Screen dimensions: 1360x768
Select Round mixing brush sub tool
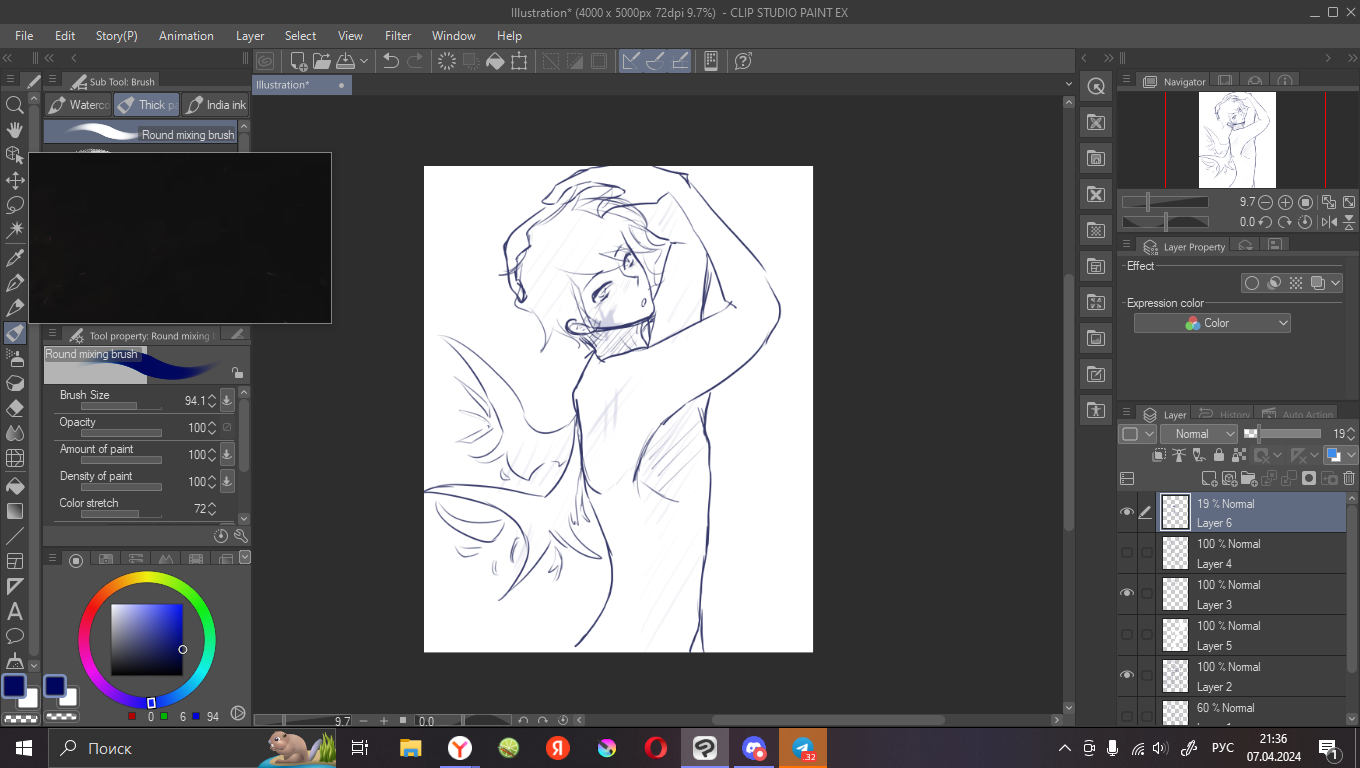(x=141, y=133)
